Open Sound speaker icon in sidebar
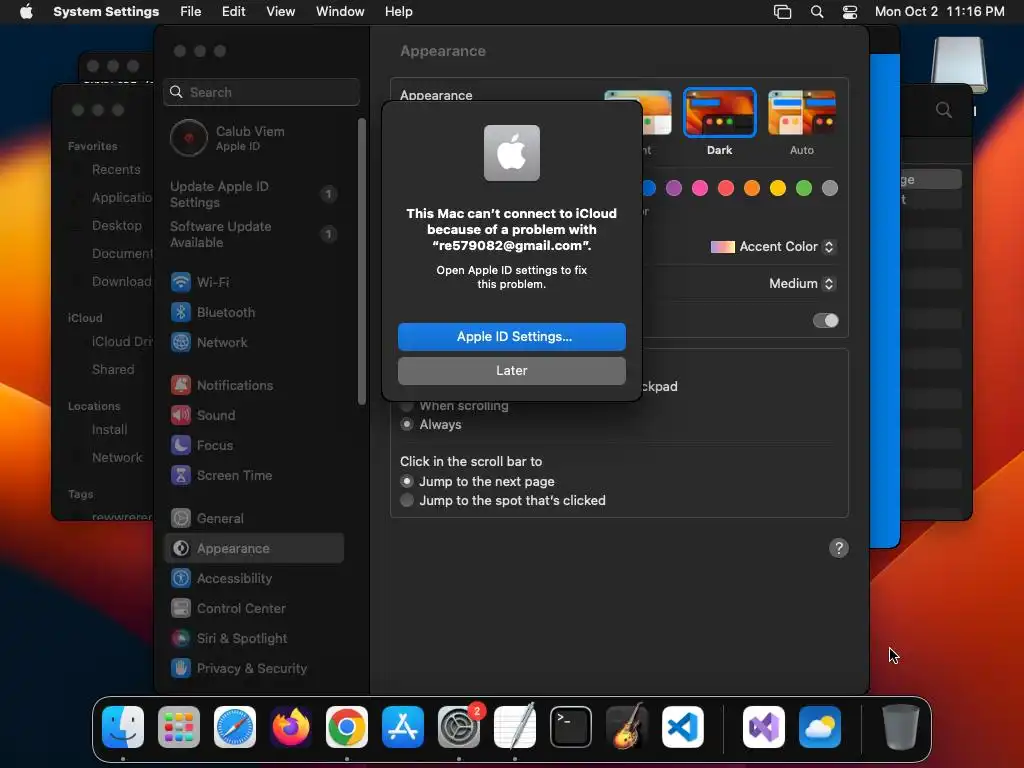The height and width of the screenshot is (768, 1024). (181, 415)
